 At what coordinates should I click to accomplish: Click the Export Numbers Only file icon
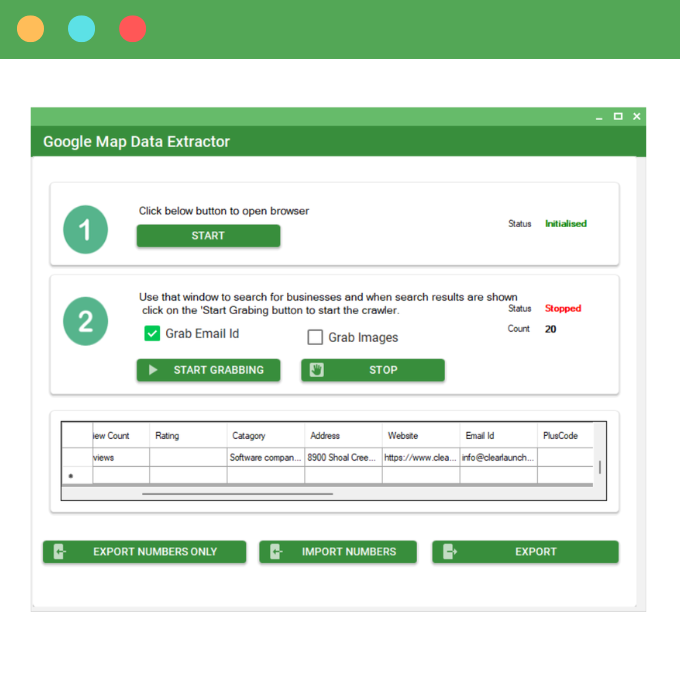(x=60, y=552)
